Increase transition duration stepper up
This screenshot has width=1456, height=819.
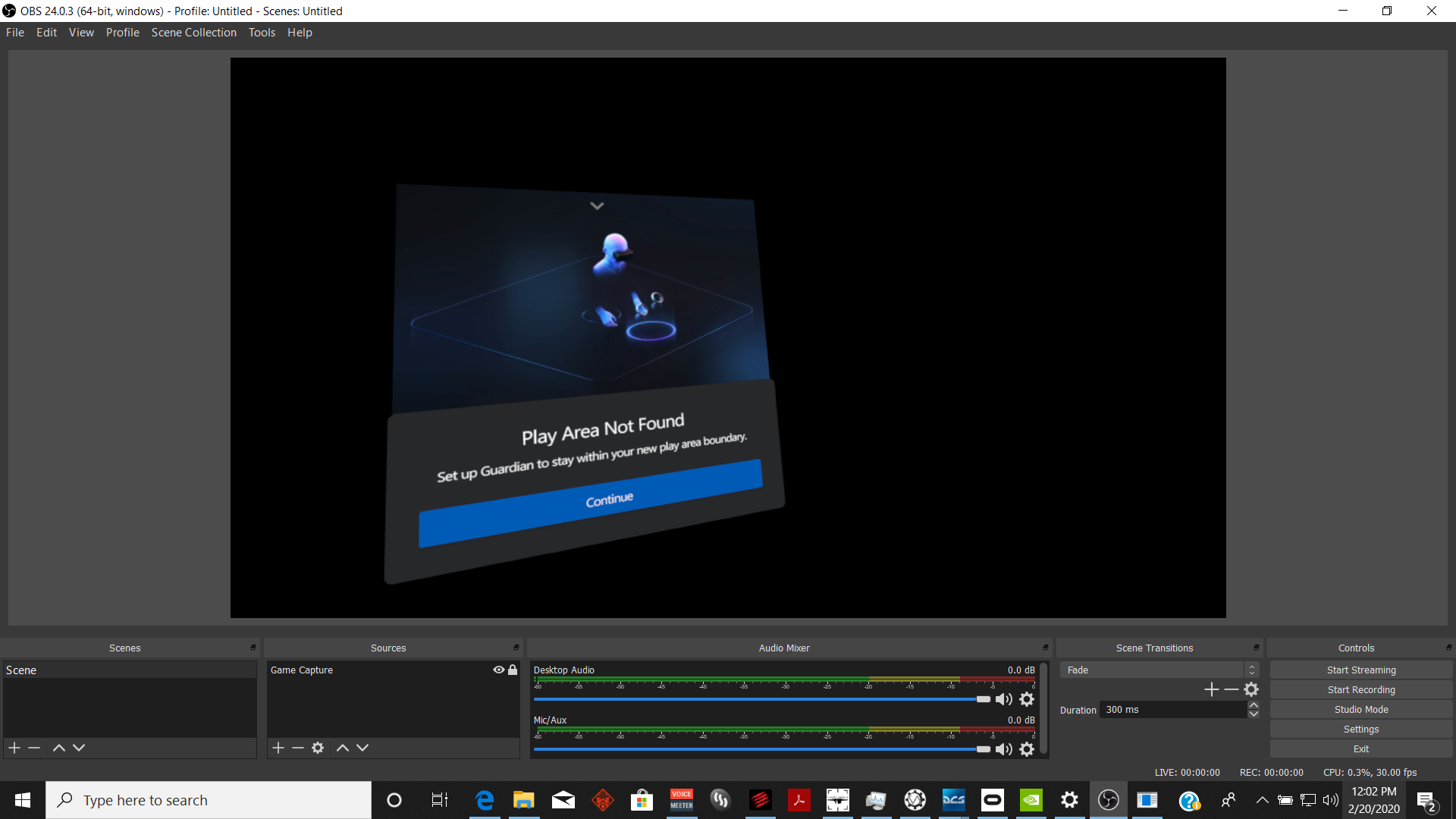click(x=1254, y=705)
